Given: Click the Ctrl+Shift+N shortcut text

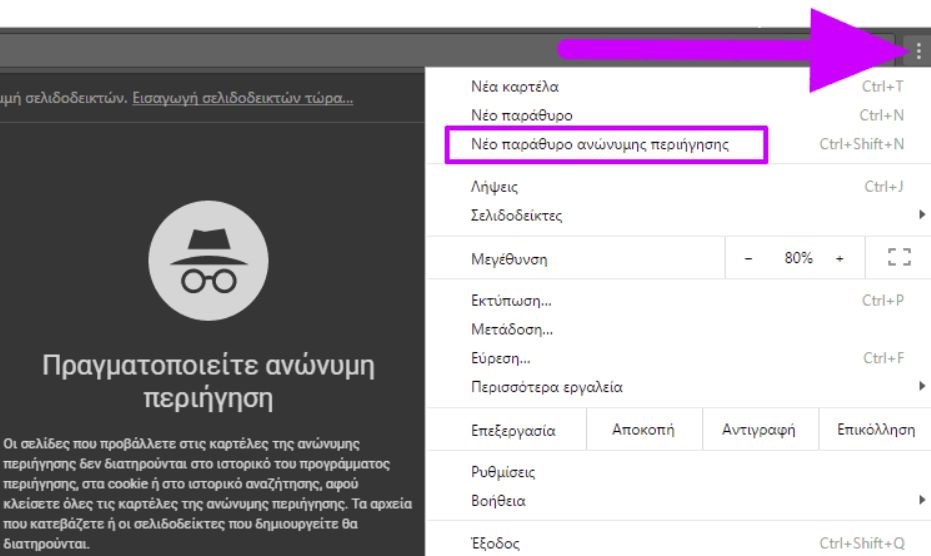Looking at the screenshot, I should (x=862, y=144).
